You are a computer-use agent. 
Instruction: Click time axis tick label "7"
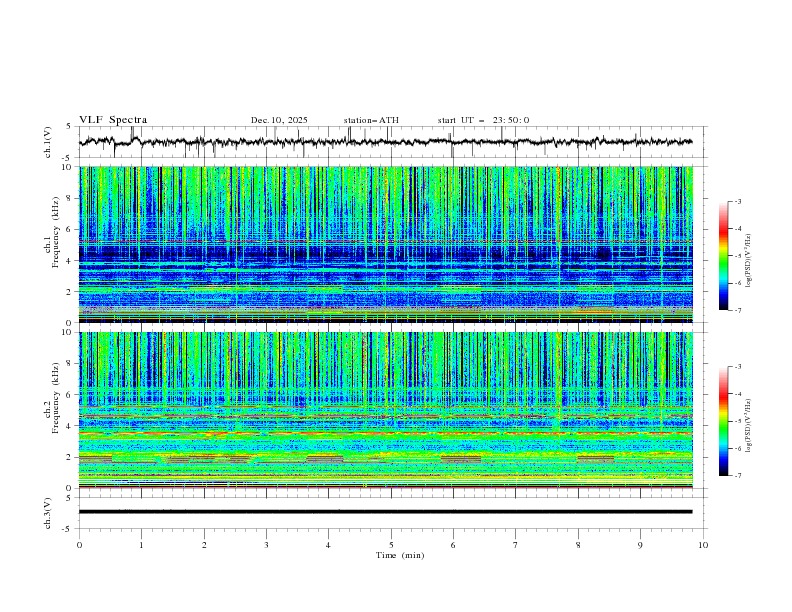tap(516, 545)
